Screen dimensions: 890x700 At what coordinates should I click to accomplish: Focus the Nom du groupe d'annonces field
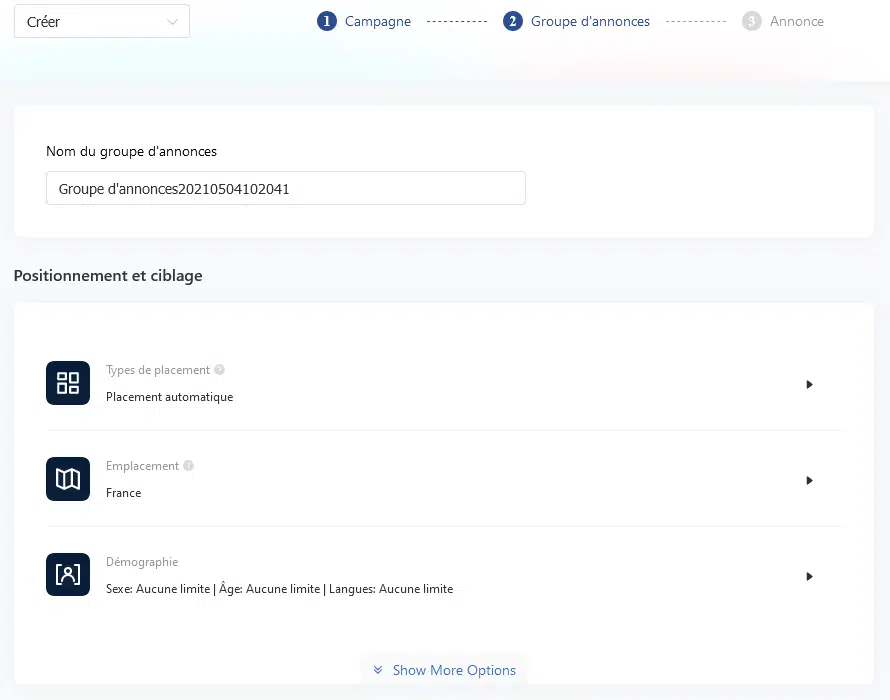(285, 188)
